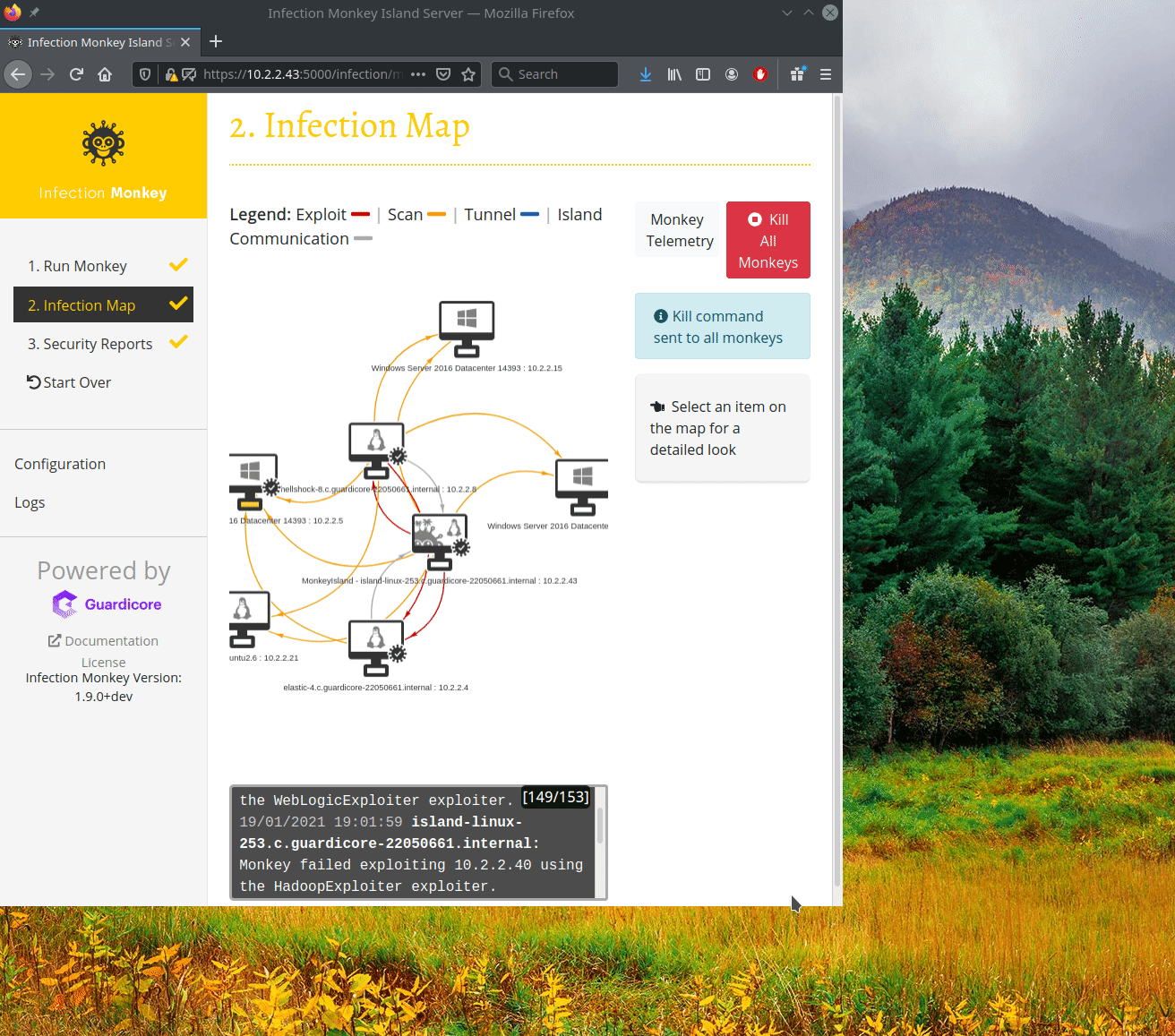Open the Library bookshelf icon
The height and width of the screenshot is (1036, 1175).
pos(674,74)
